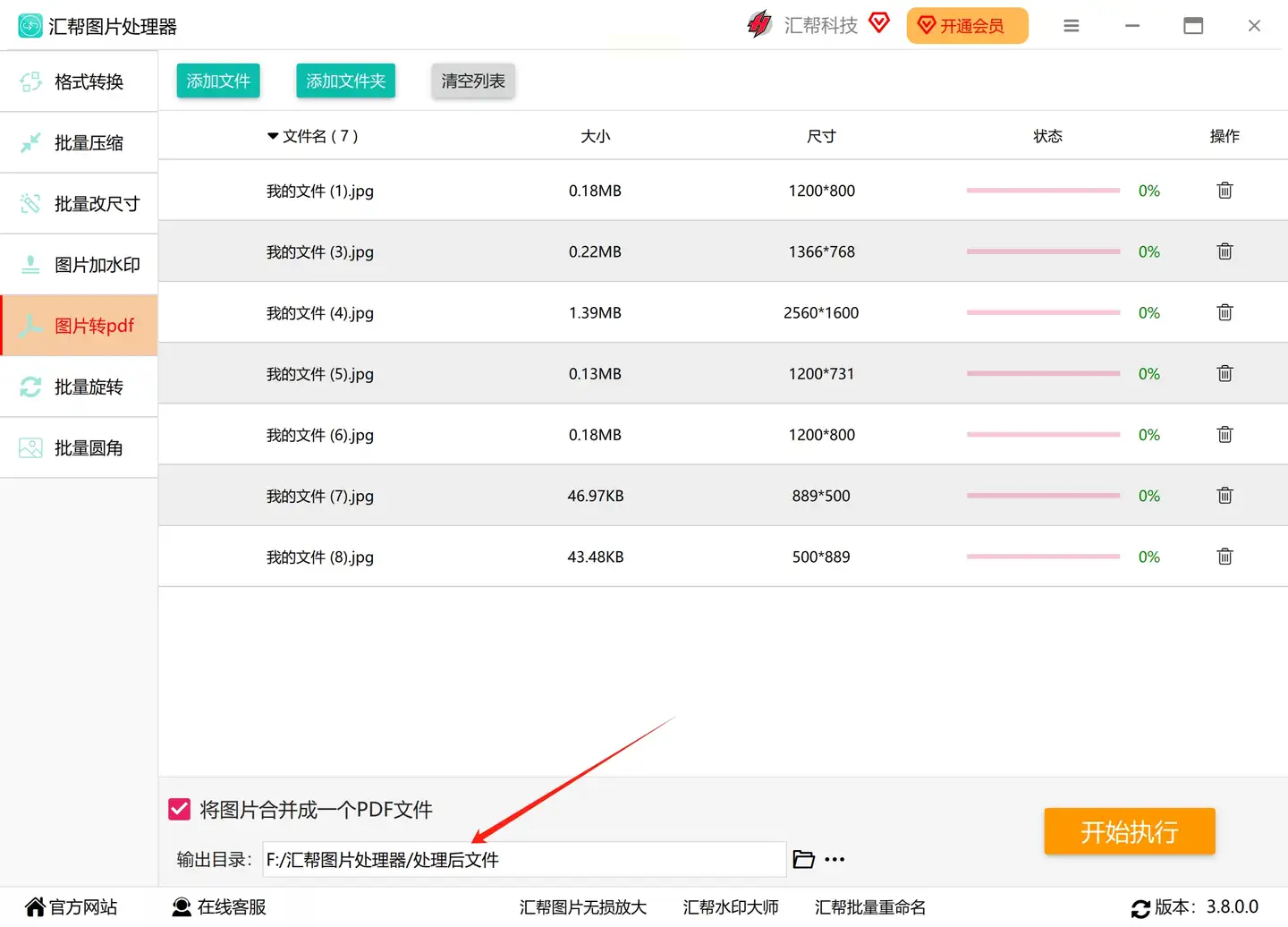Click size value 43.48KB
This screenshot has width=1288, height=927.
(595, 557)
